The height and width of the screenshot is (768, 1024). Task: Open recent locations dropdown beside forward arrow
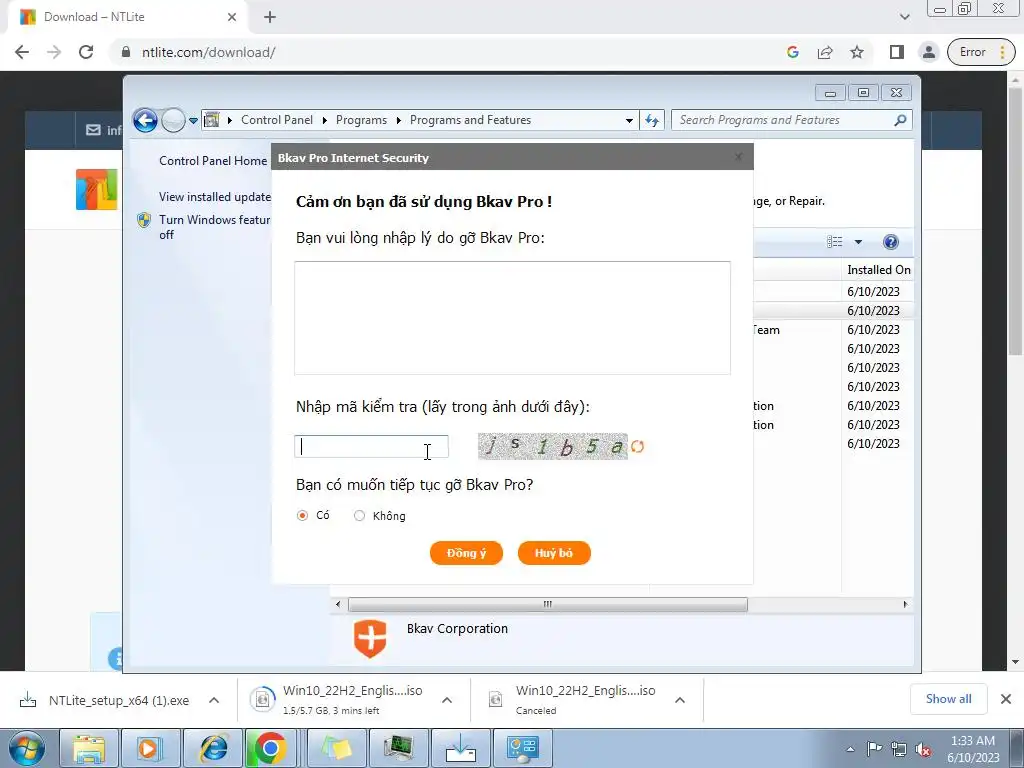(x=193, y=121)
